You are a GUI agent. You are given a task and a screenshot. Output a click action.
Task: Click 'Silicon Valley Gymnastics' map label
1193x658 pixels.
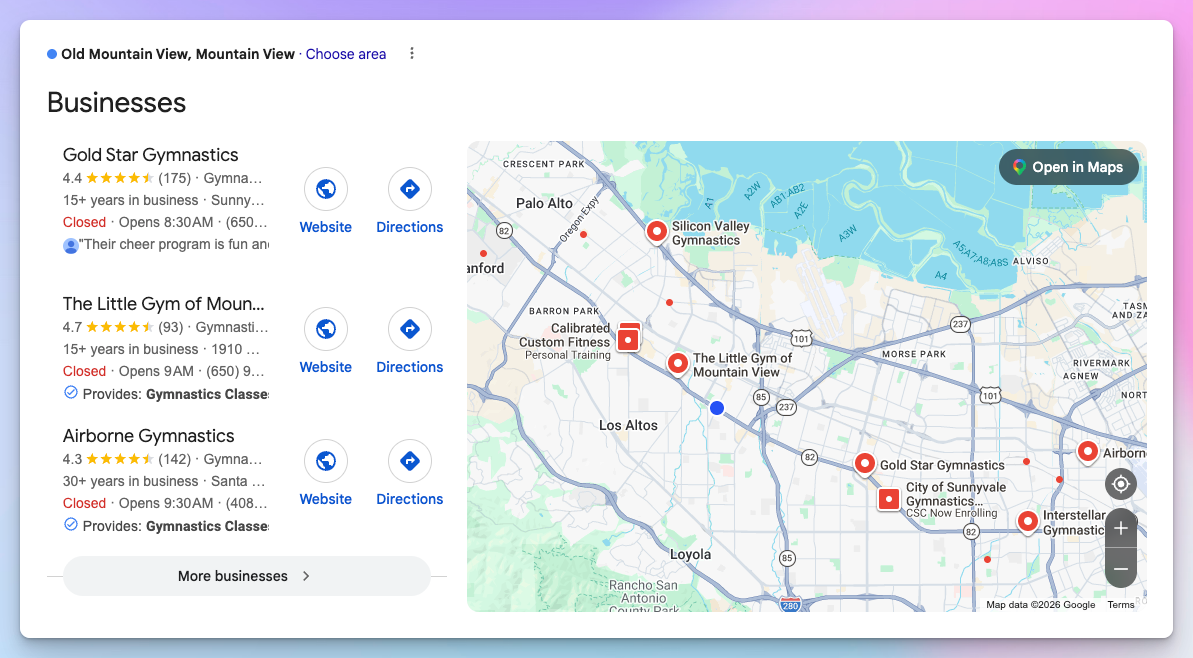(710, 234)
